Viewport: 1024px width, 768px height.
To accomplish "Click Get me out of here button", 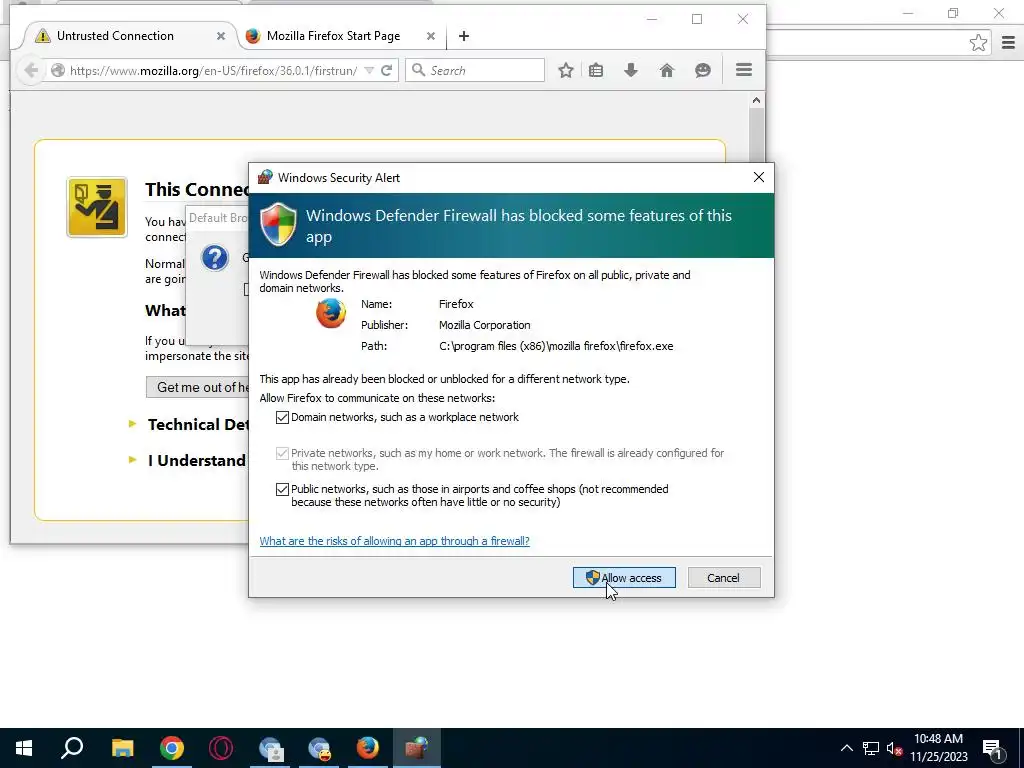I will click(201, 387).
